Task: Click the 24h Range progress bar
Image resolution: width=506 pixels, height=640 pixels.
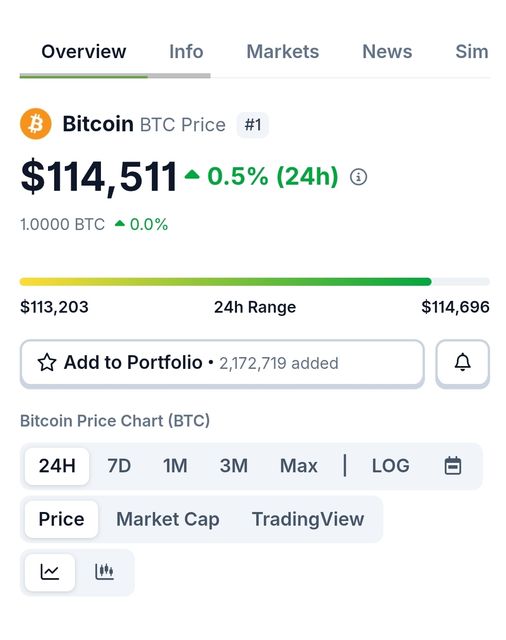Action: pos(255,282)
